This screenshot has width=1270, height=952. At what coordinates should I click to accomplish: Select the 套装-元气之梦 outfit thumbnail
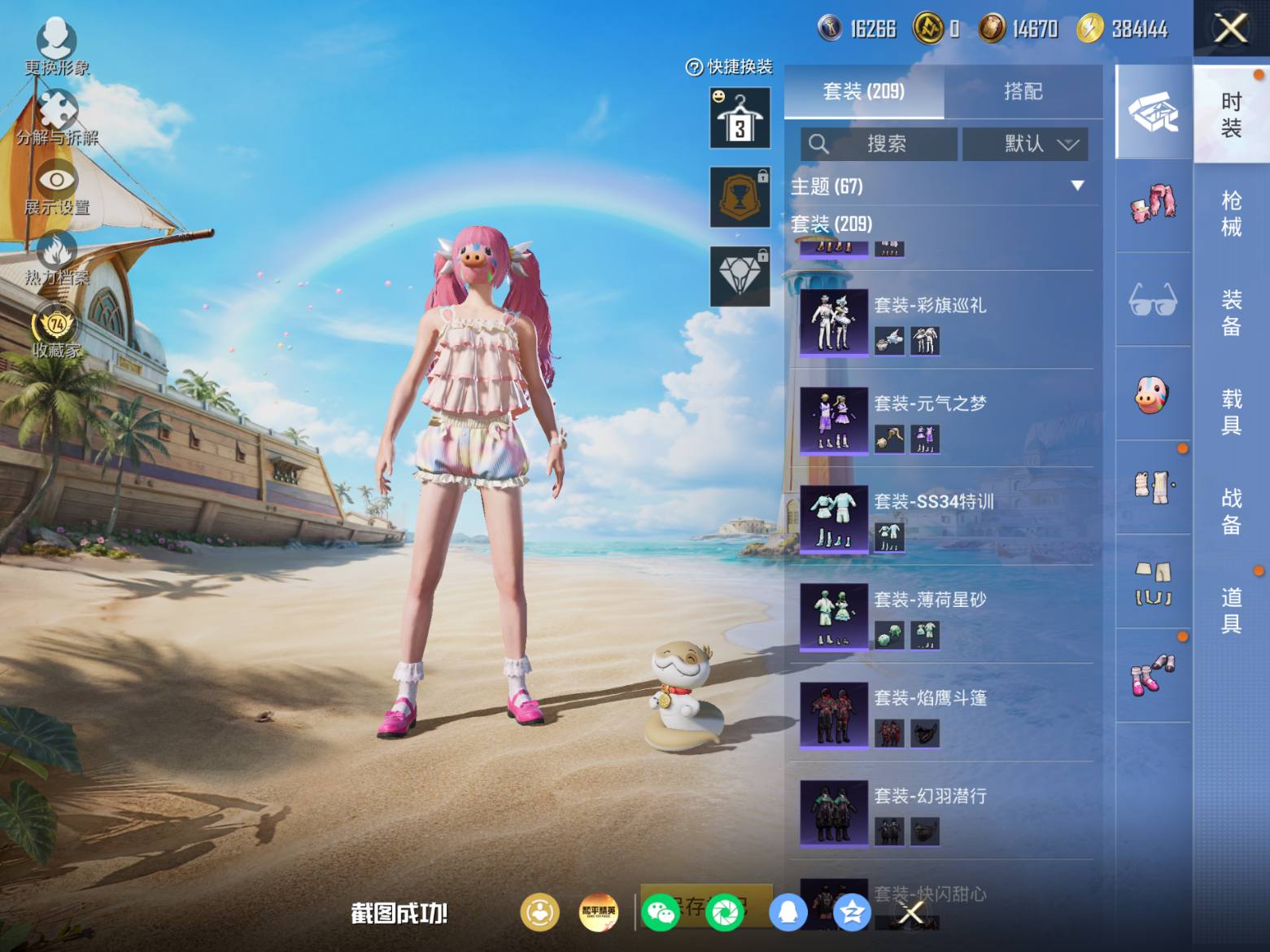click(833, 421)
